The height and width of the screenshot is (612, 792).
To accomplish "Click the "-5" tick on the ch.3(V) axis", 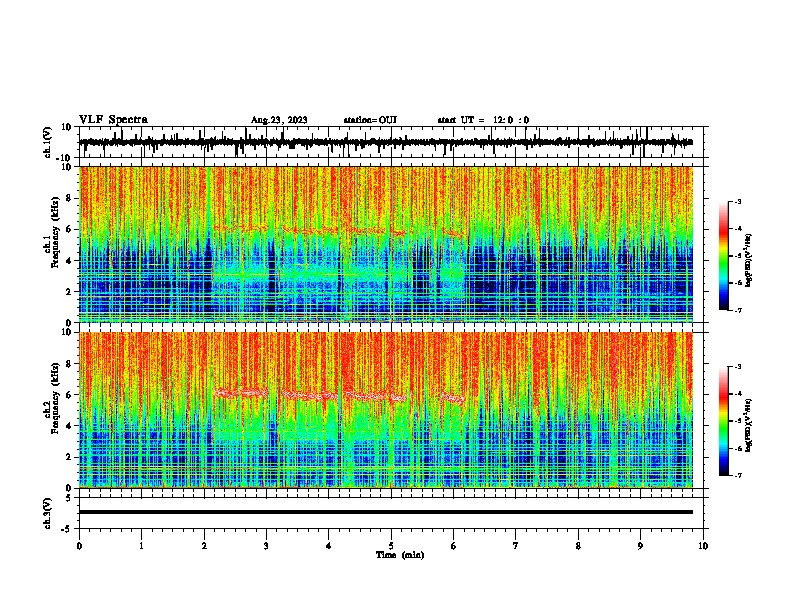I will tap(68, 529).
